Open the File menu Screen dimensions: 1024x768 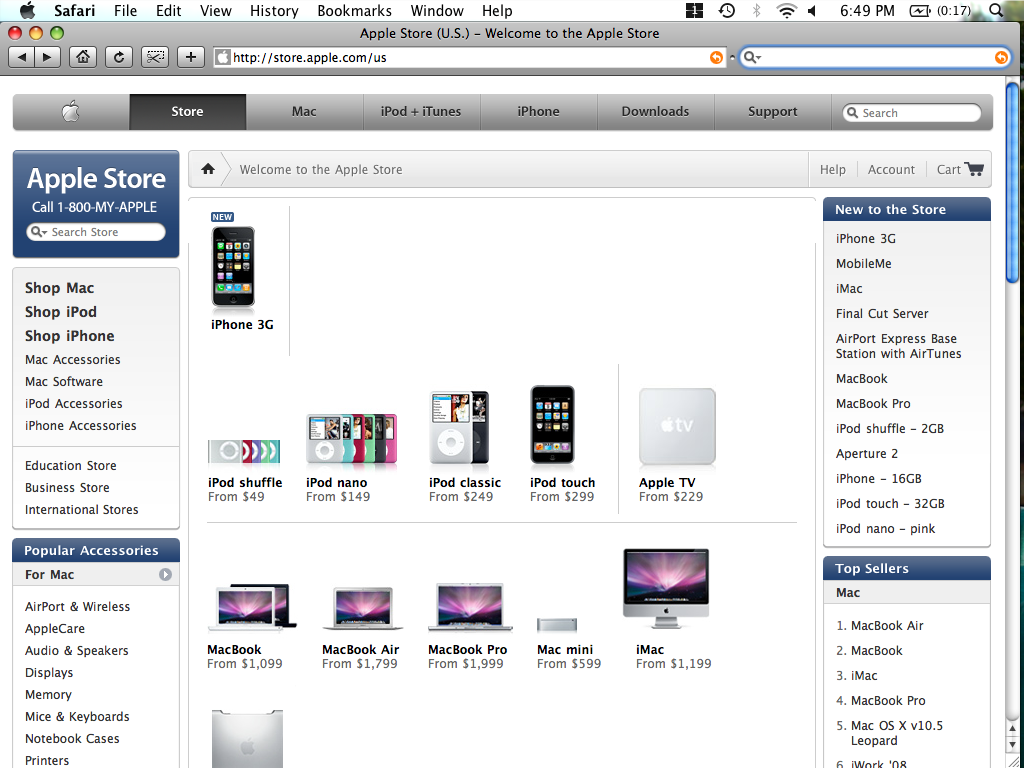tap(125, 10)
